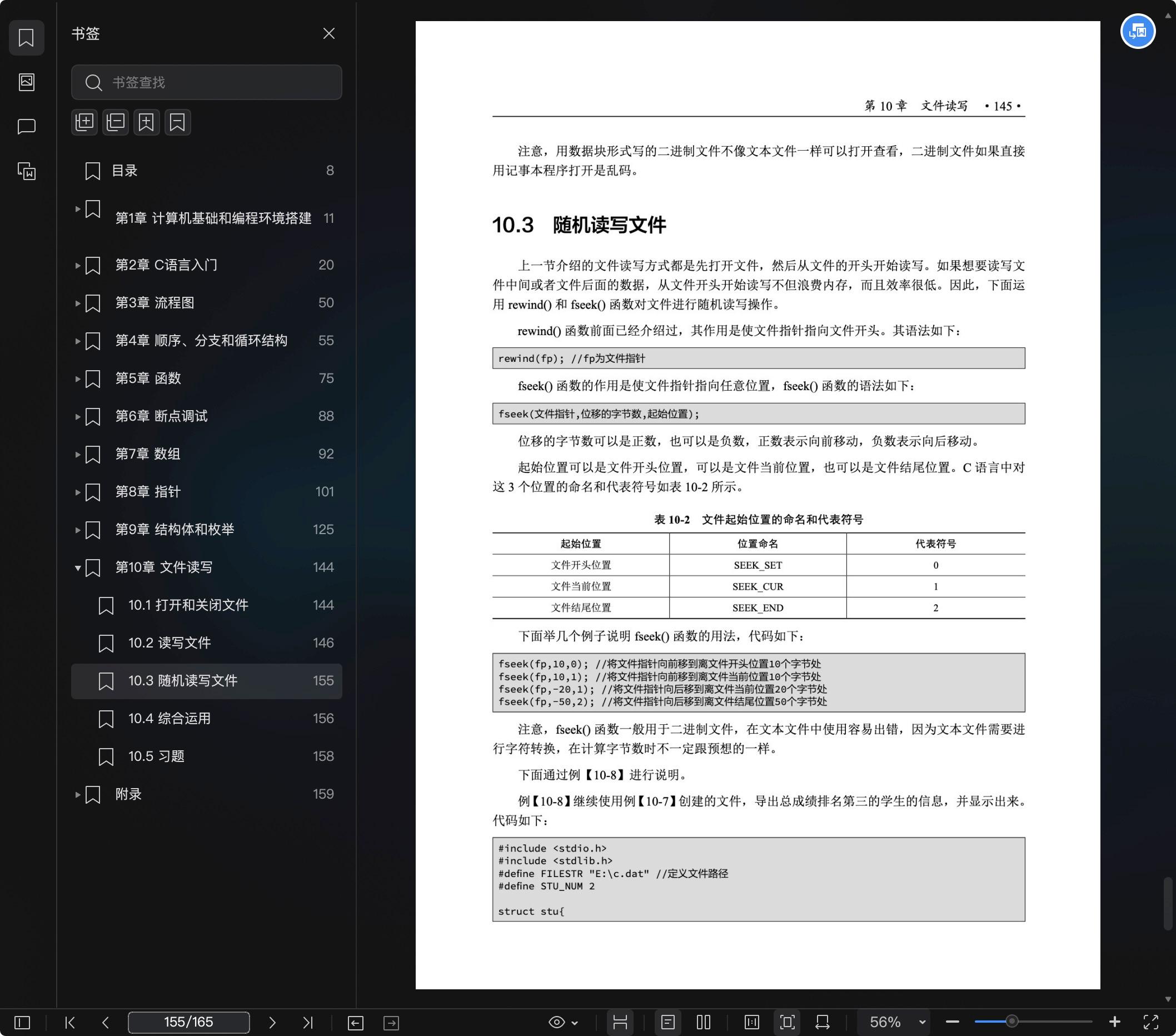The height and width of the screenshot is (1036, 1176).
Task: Expand 第1章 计算机基础和编程环境搭建
Action: click(x=77, y=209)
